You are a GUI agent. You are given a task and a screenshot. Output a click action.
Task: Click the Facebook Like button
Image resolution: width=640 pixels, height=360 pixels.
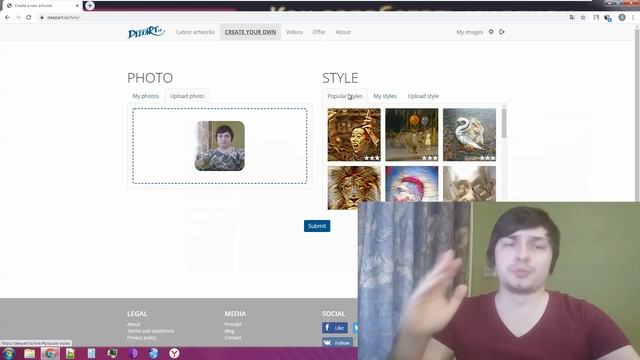click(x=335, y=328)
